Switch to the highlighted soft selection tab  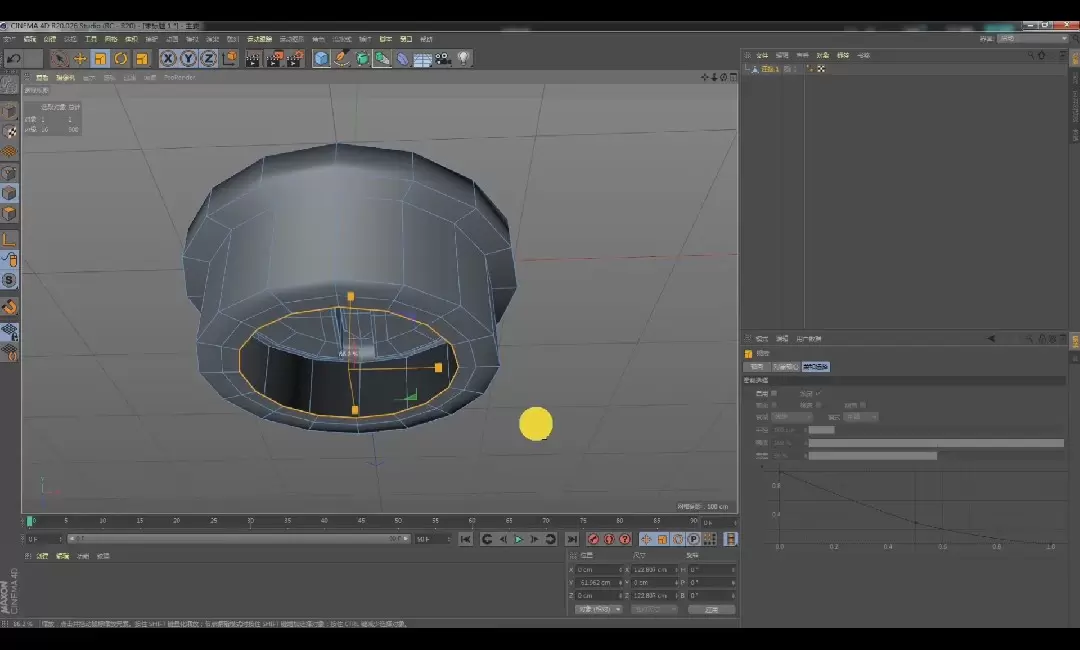tap(815, 367)
